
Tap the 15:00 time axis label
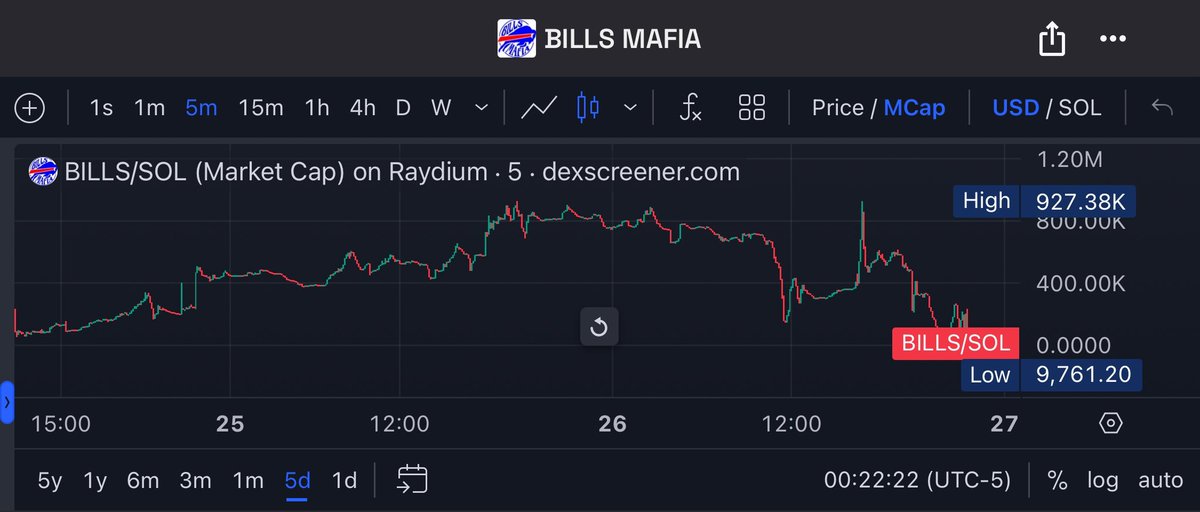61,424
